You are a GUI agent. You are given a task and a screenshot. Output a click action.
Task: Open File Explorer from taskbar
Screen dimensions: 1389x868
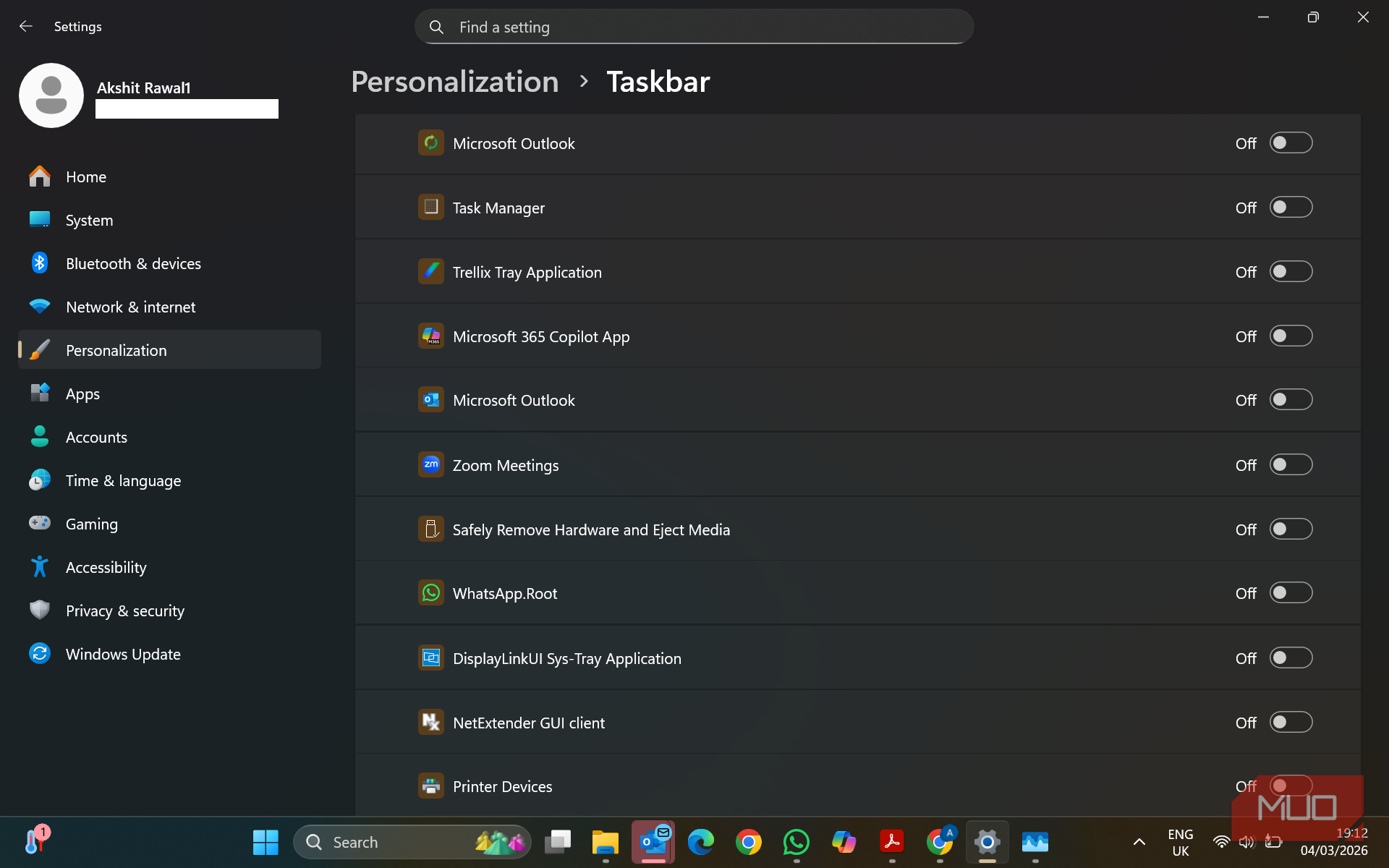pyautogui.click(x=605, y=842)
